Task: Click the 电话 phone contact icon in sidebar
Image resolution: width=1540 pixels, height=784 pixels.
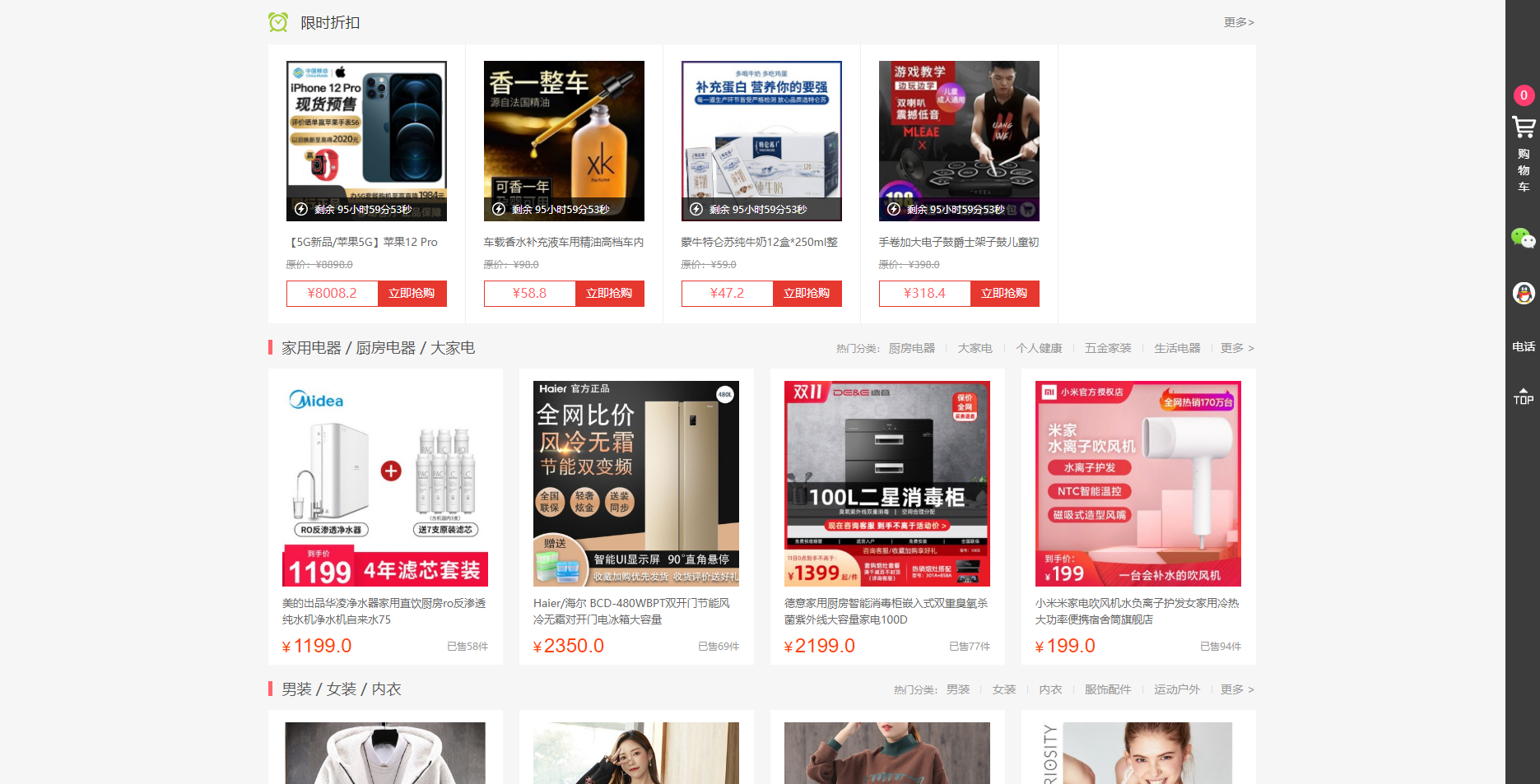Action: coord(1524,346)
